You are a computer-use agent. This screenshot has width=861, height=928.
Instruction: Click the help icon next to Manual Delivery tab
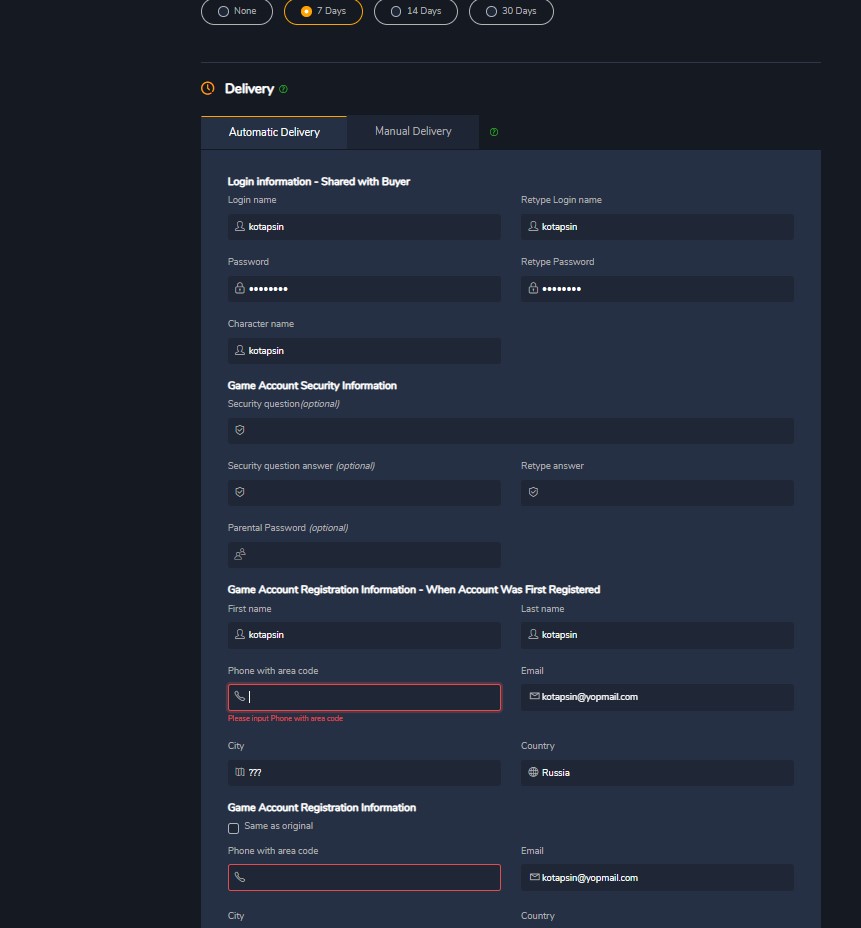(x=494, y=132)
